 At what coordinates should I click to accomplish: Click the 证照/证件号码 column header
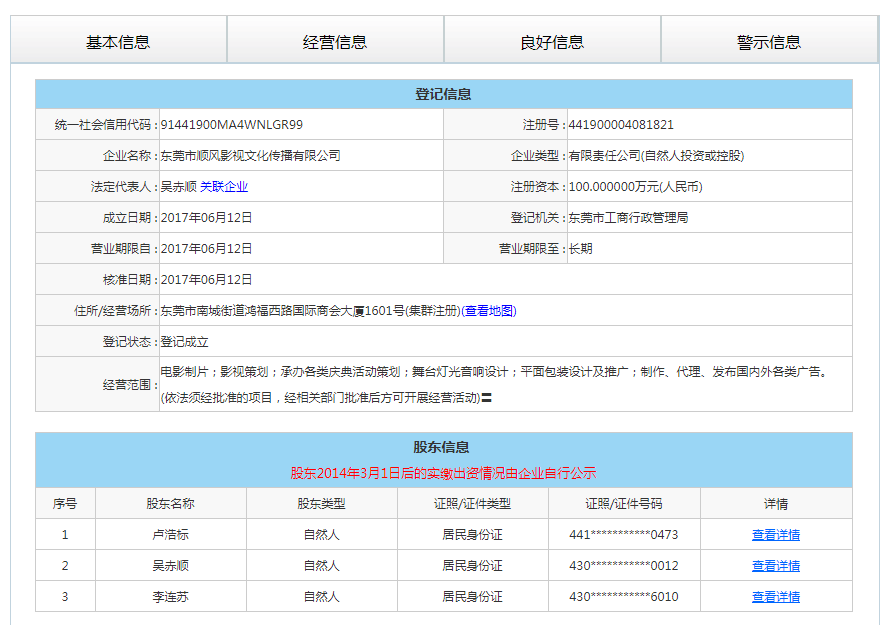[624, 504]
